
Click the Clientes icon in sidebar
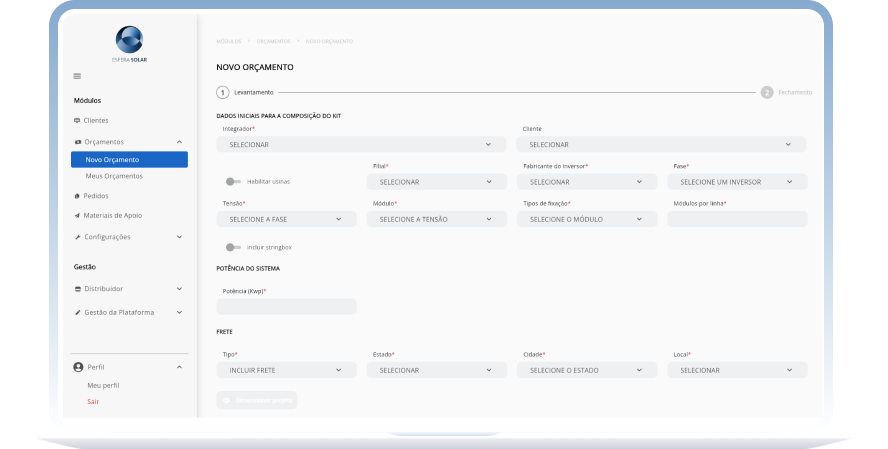pos(77,120)
